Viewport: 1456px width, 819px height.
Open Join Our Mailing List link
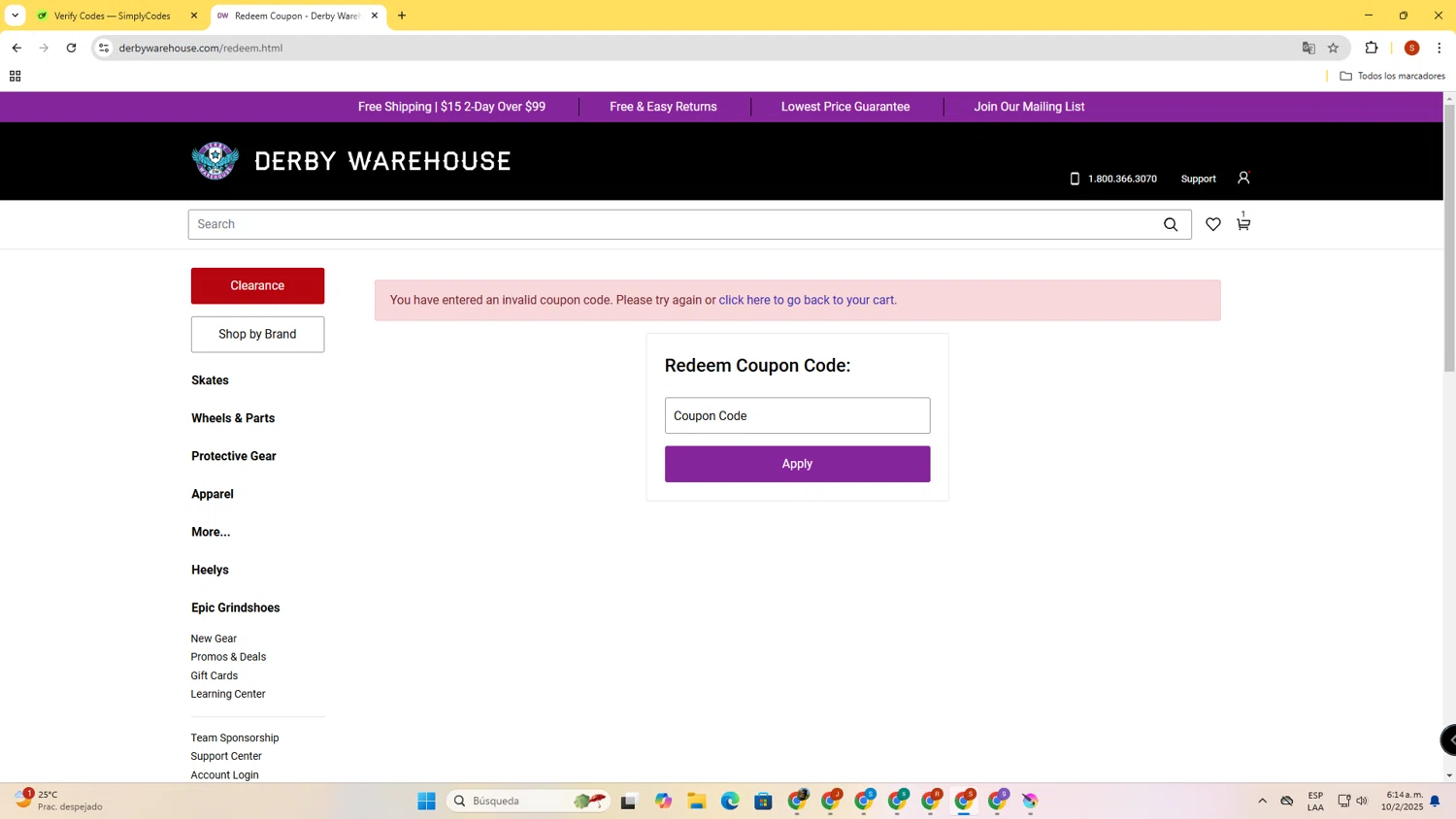pyautogui.click(x=1029, y=107)
